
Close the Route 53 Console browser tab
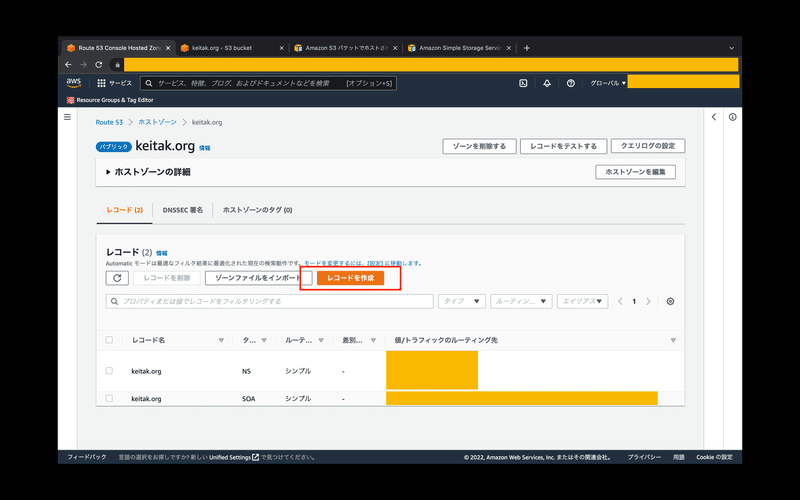168,48
